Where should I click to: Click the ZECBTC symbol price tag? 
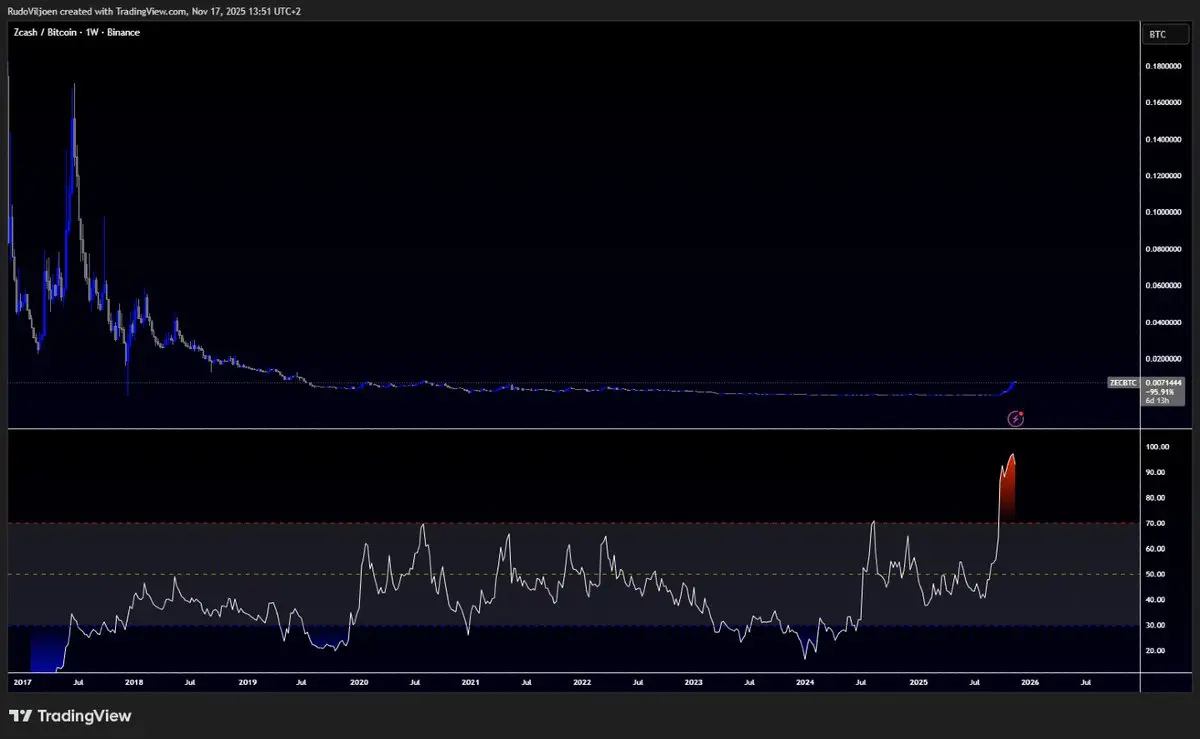[1120, 382]
